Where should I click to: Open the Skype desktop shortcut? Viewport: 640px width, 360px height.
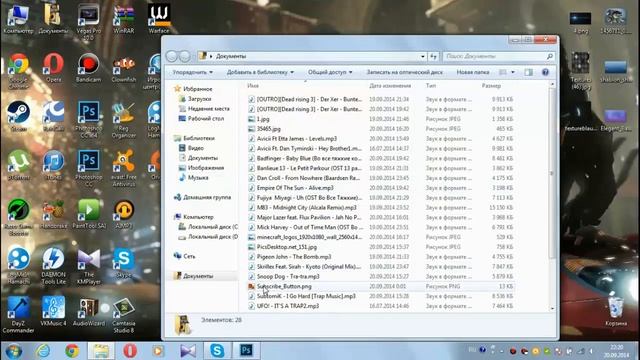pos(124,263)
